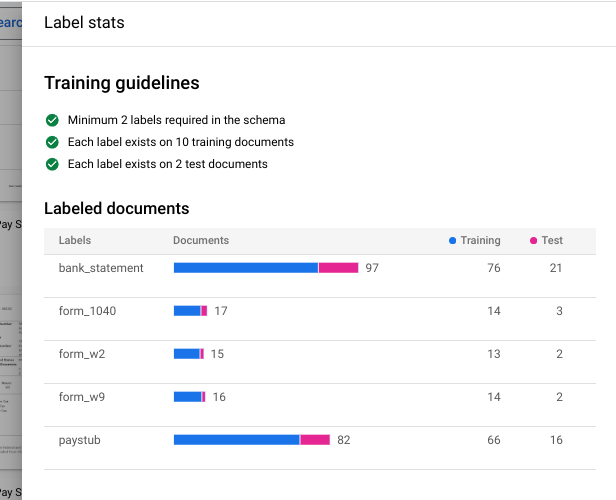Select the form_w2 label
The width and height of the screenshot is (616, 500).
pyautogui.click(x=83, y=354)
